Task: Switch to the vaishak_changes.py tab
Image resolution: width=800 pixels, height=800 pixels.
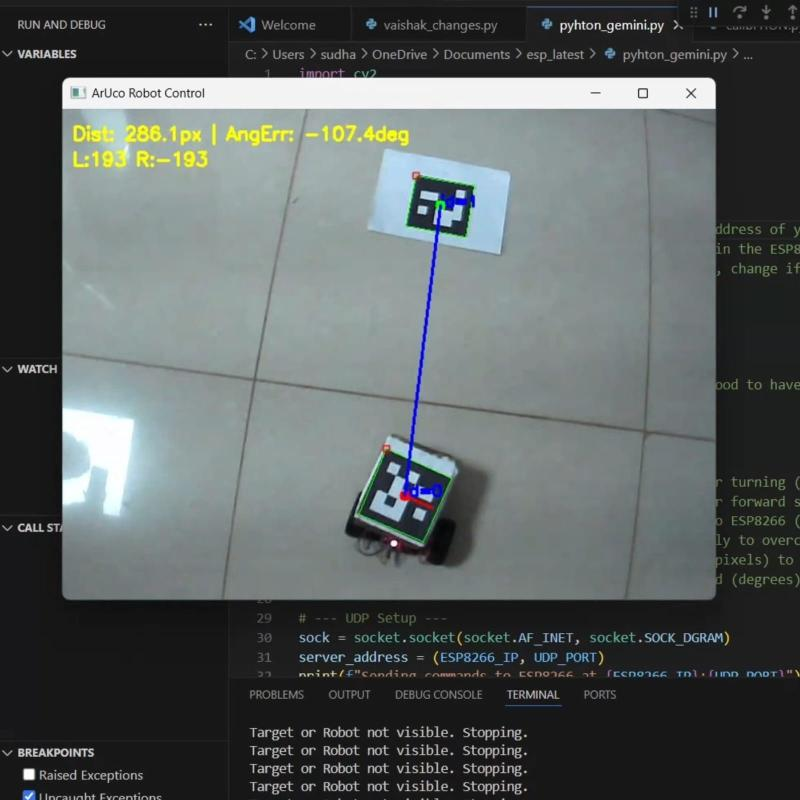Action: (438, 25)
